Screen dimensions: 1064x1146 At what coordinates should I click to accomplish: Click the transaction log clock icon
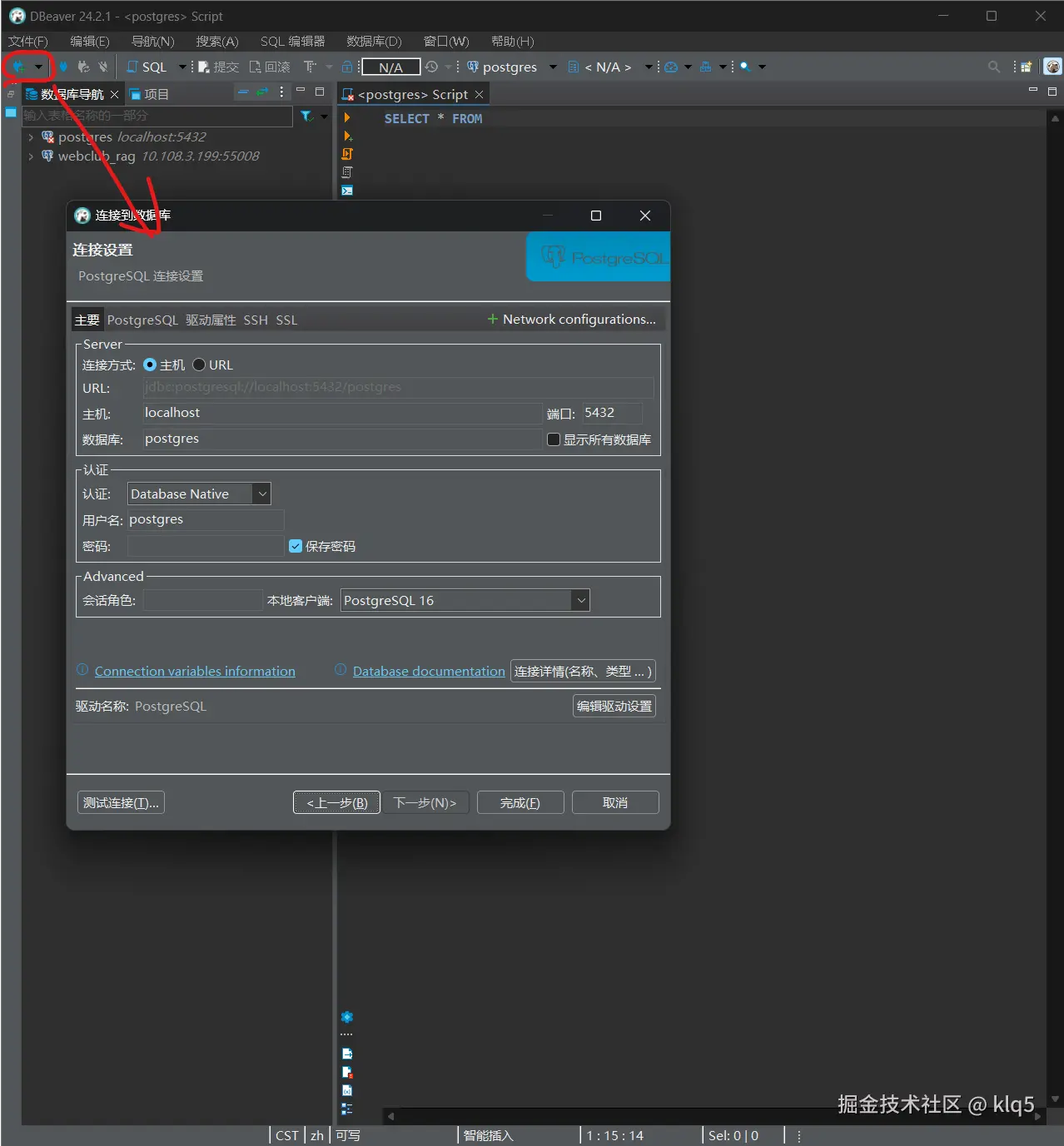[x=431, y=67]
